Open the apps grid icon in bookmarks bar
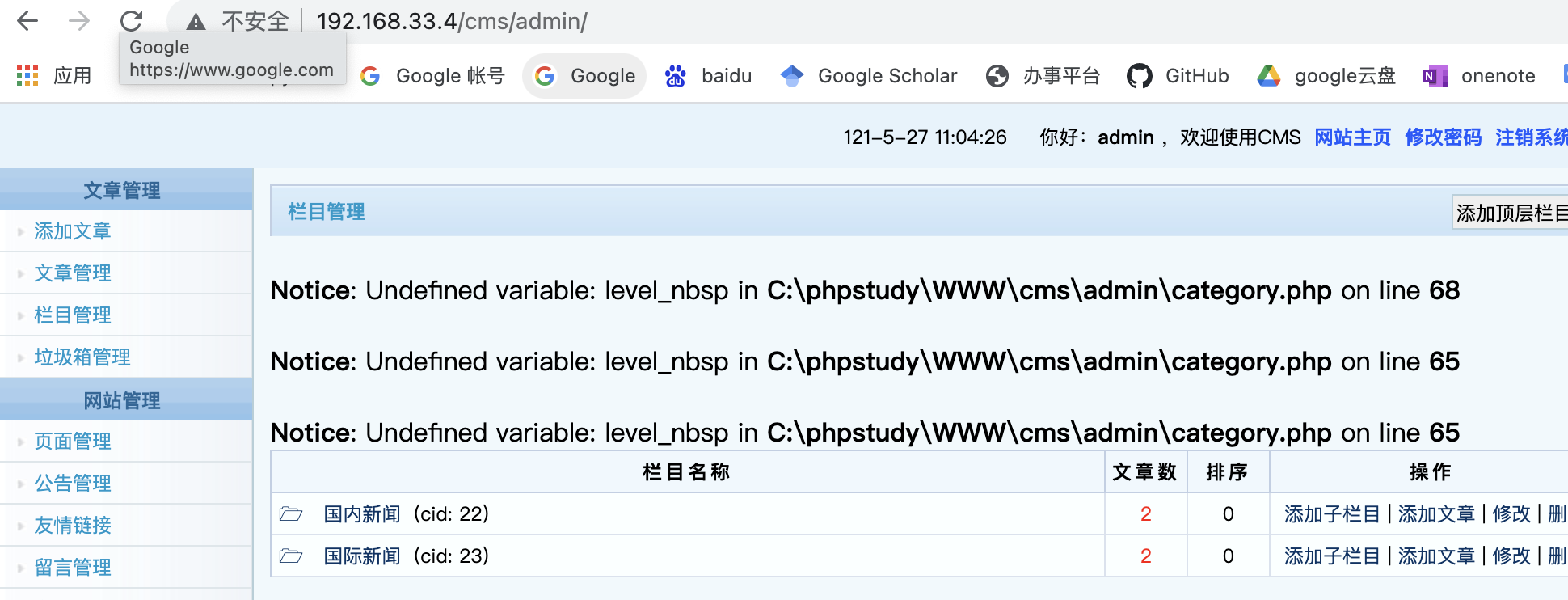 coord(27,76)
